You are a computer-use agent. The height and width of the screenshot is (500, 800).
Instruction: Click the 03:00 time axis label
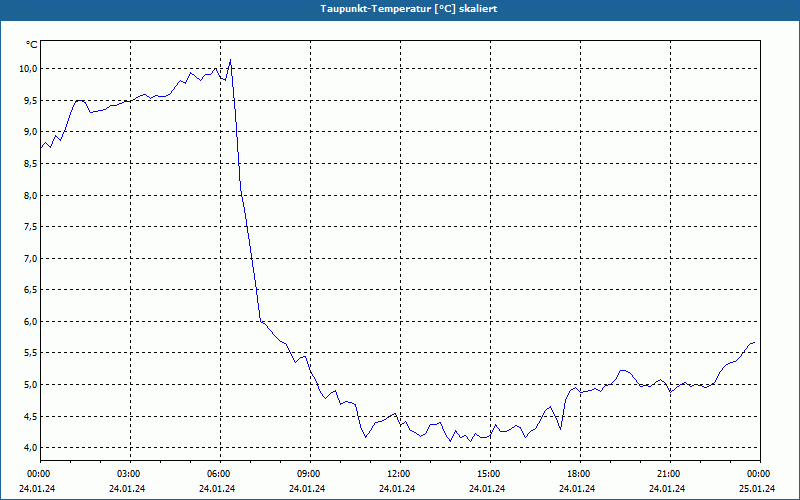point(127,474)
